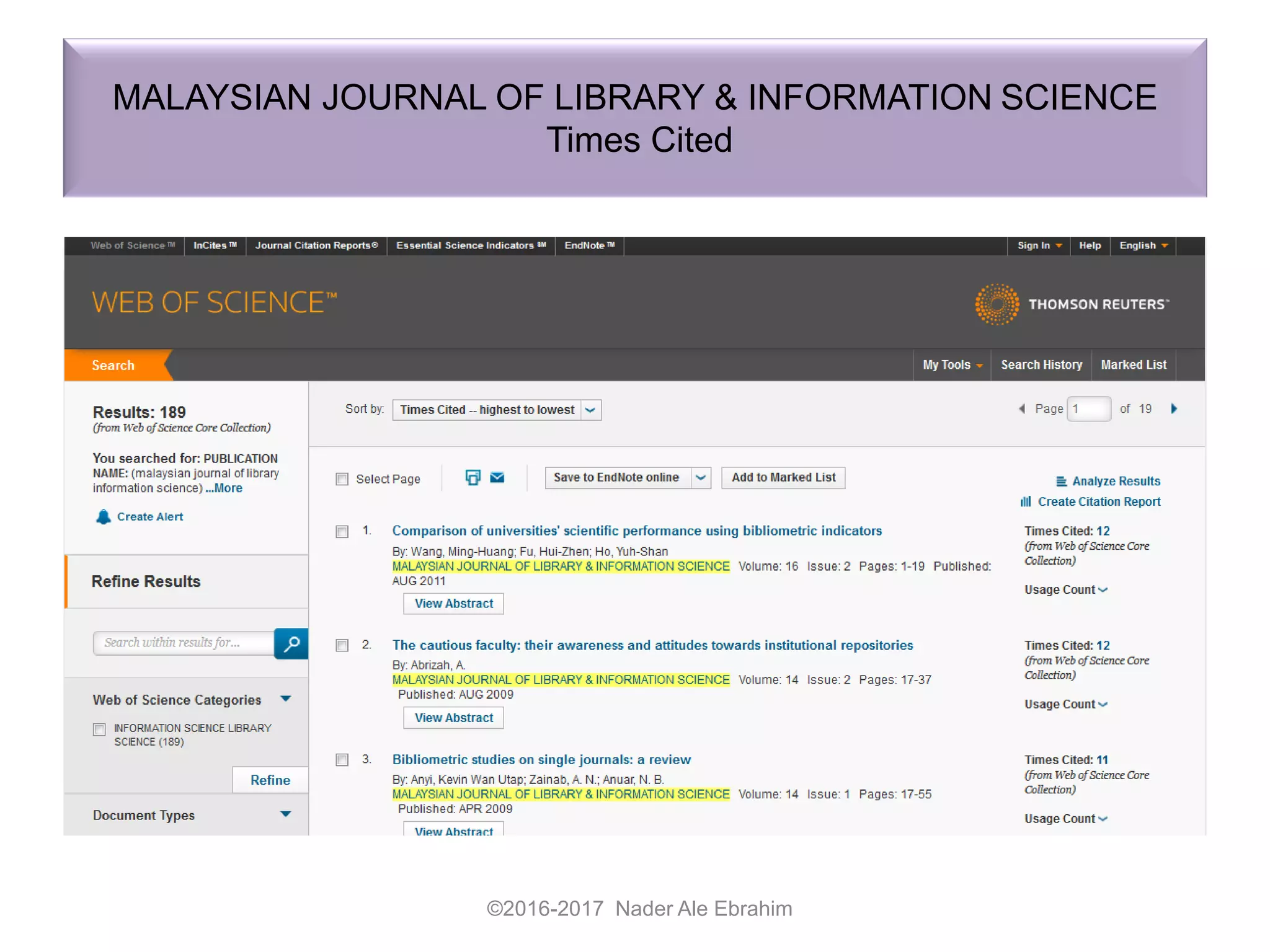The height and width of the screenshot is (952, 1270).
Task: Check Information Science Library Science category
Action: point(99,729)
